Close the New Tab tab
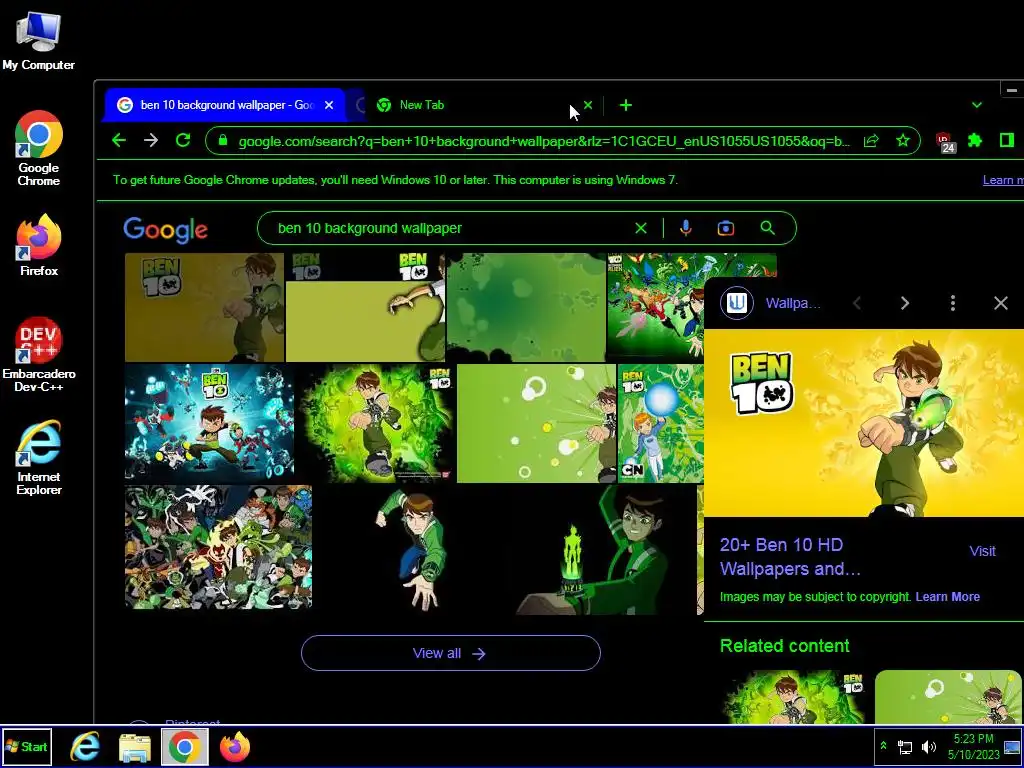Viewport: 1024px width, 768px height. [588, 104]
